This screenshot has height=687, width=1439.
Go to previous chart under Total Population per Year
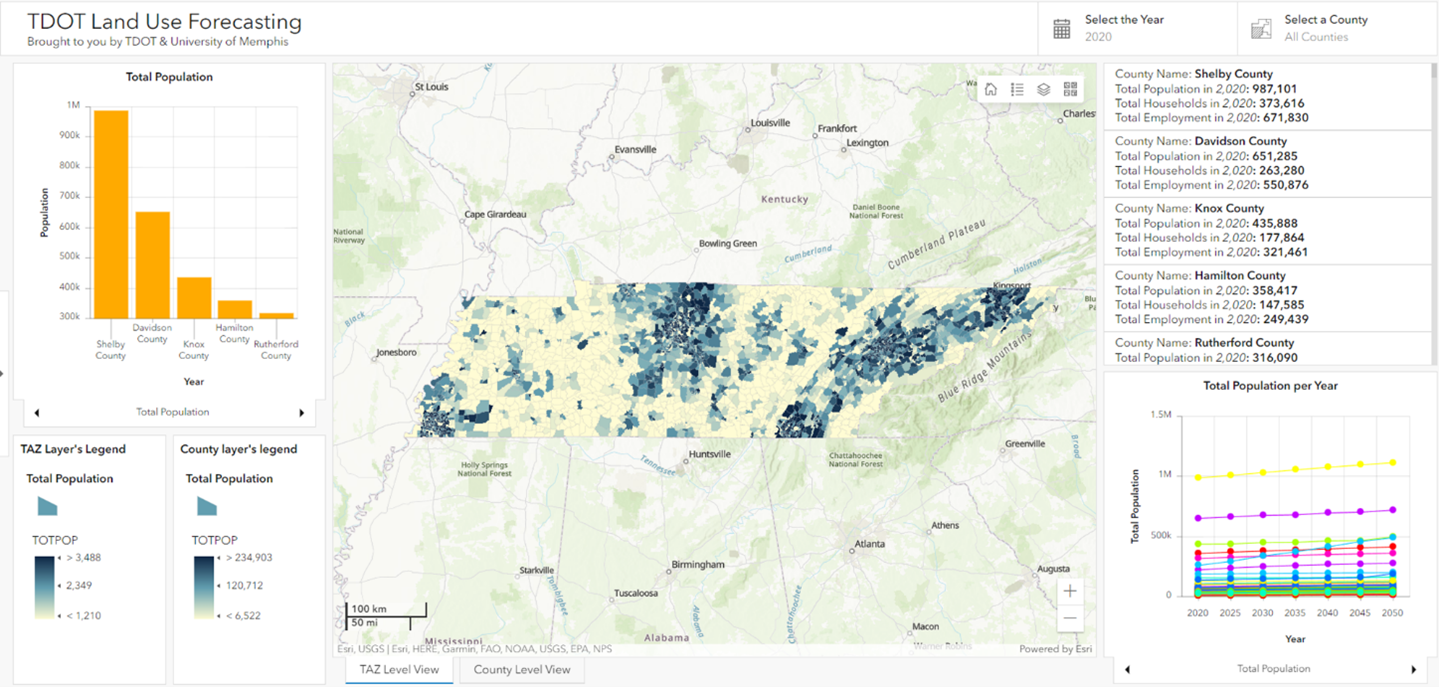pos(1128,669)
